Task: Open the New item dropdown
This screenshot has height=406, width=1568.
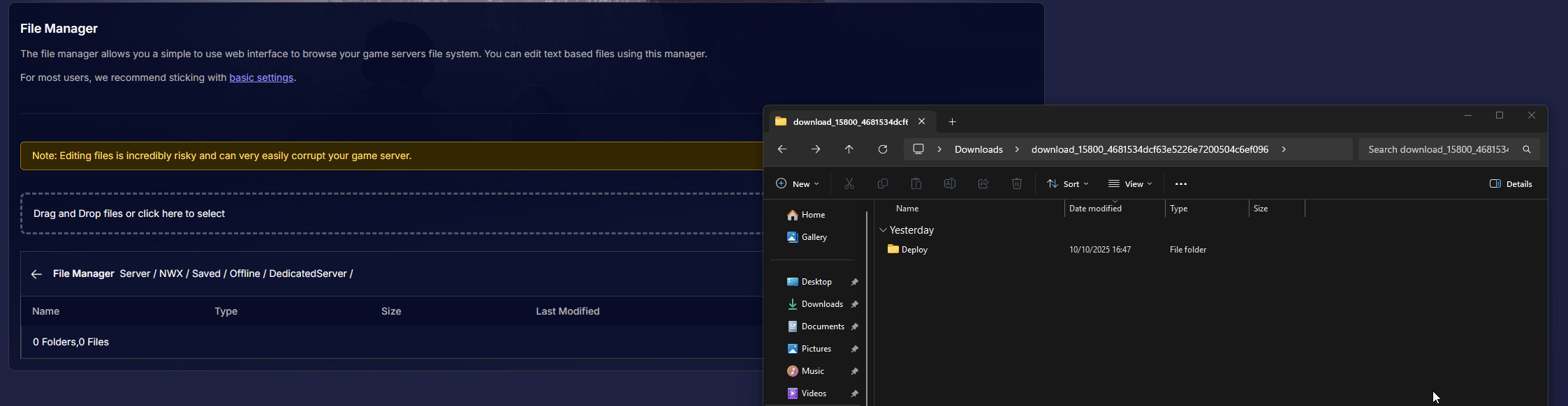Action: coord(798,184)
